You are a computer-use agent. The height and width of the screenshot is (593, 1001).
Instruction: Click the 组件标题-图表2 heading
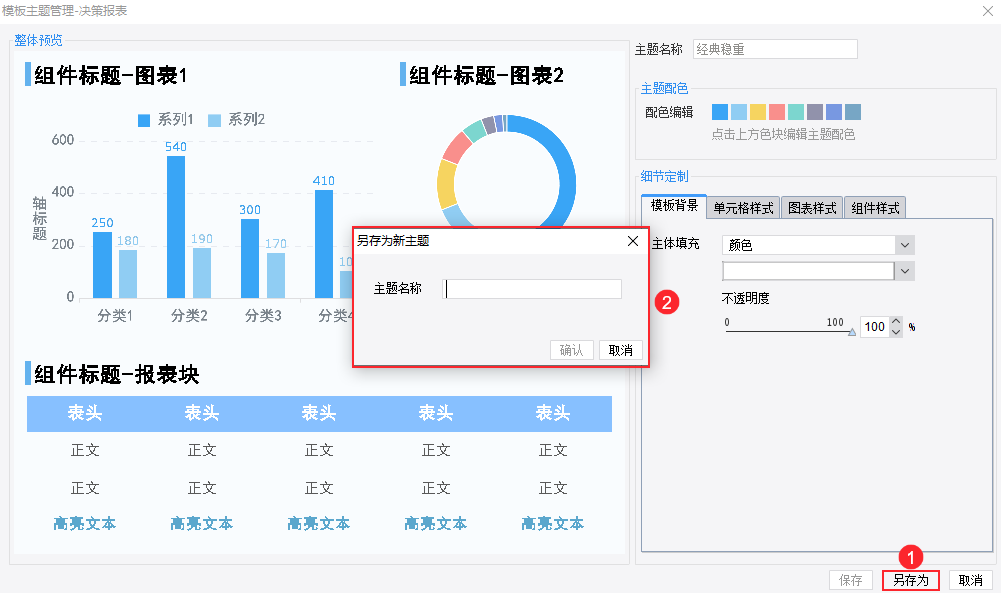coord(486,75)
